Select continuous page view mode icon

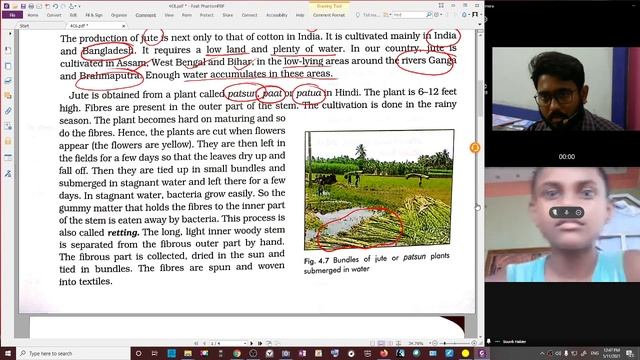[x=381, y=343]
